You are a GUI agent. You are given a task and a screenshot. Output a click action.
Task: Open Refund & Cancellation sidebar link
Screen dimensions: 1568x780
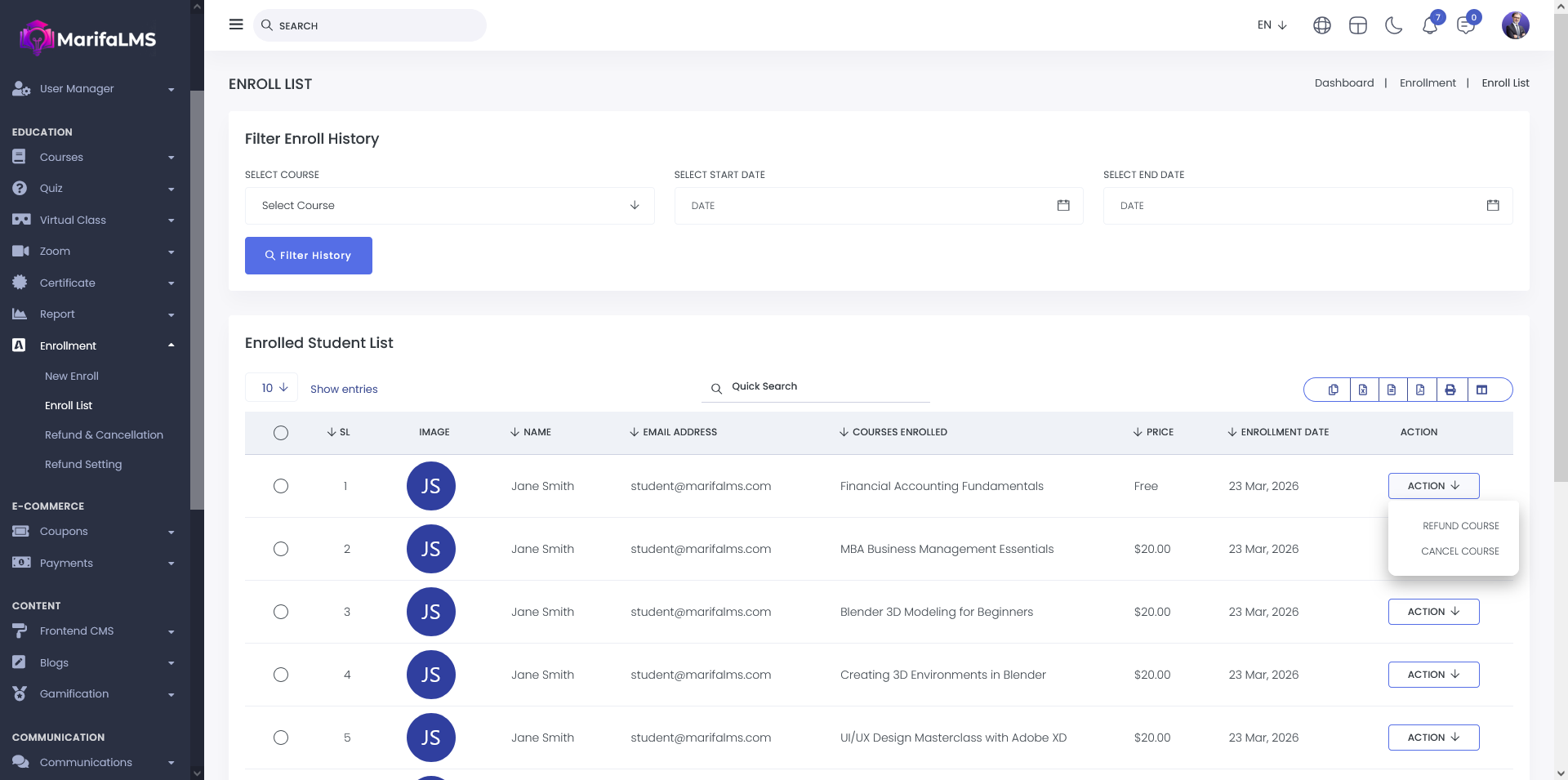[104, 435]
